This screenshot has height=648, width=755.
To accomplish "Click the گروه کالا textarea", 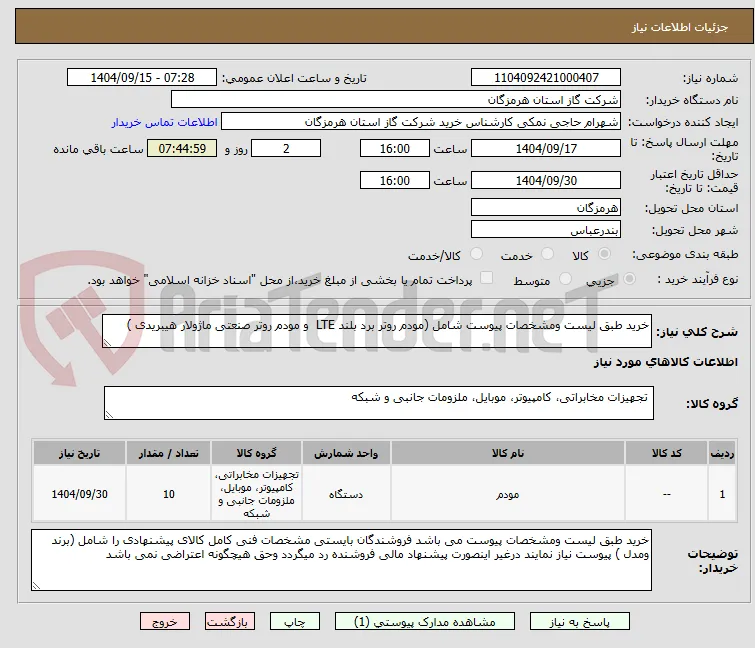I will 379,403.
